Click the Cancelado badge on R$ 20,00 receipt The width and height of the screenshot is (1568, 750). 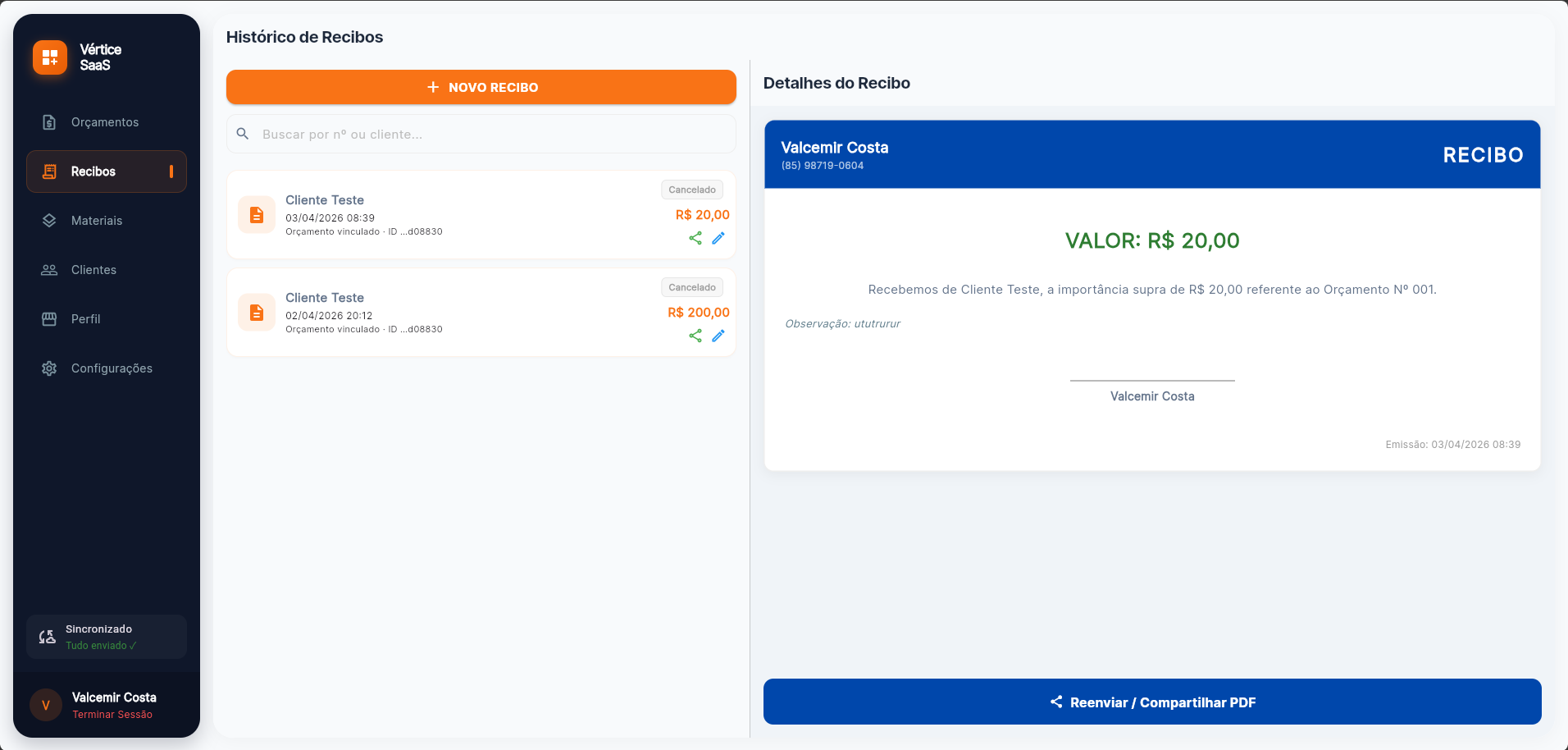point(692,190)
